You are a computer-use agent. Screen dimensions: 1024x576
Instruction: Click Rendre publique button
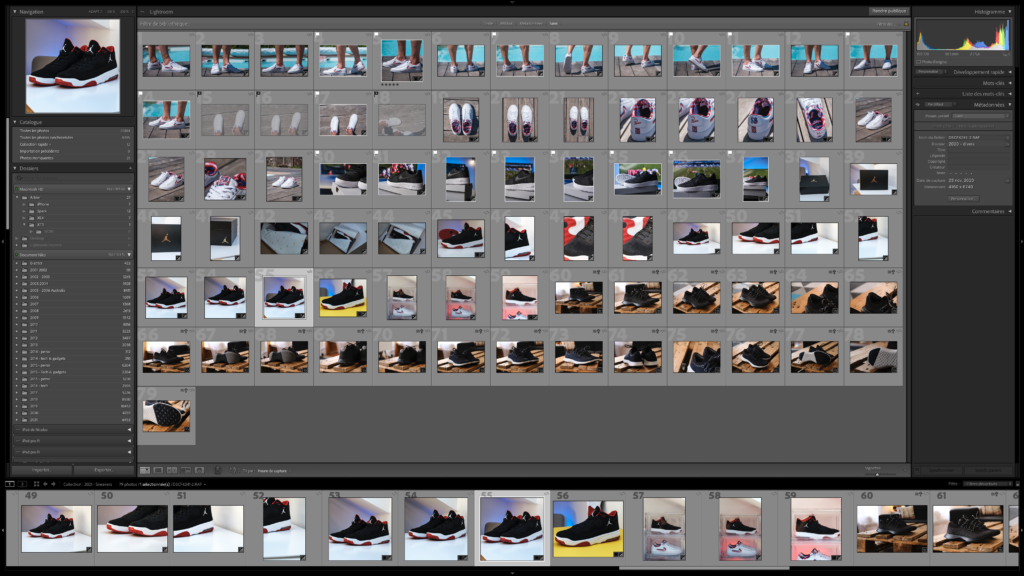click(x=888, y=11)
